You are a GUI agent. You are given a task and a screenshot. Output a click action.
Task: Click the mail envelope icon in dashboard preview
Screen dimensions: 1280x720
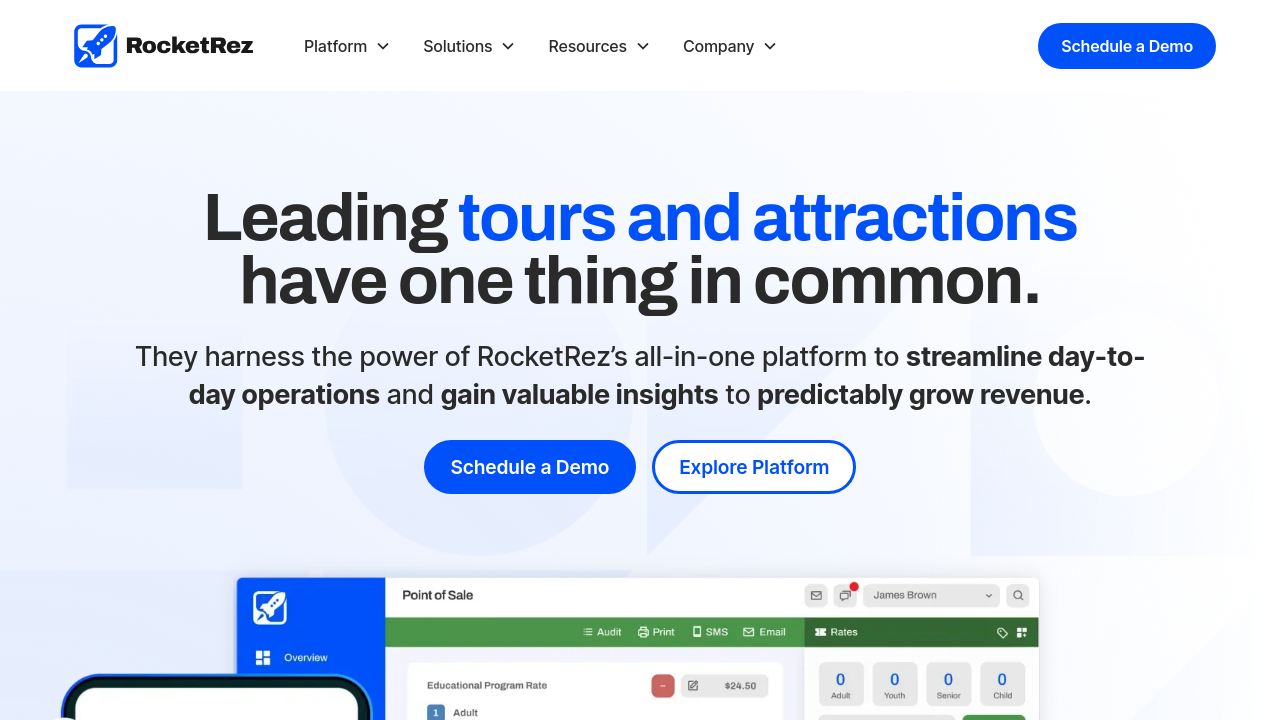click(816, 595)
